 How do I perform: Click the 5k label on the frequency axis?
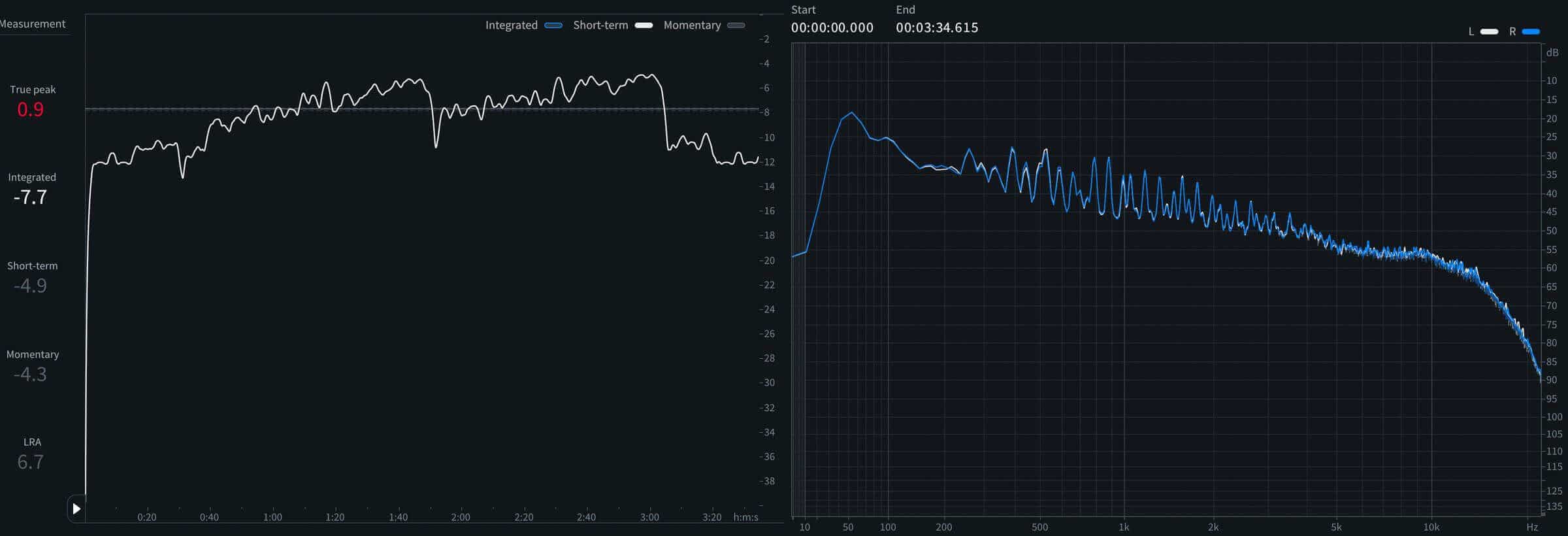pos(1336,527)
